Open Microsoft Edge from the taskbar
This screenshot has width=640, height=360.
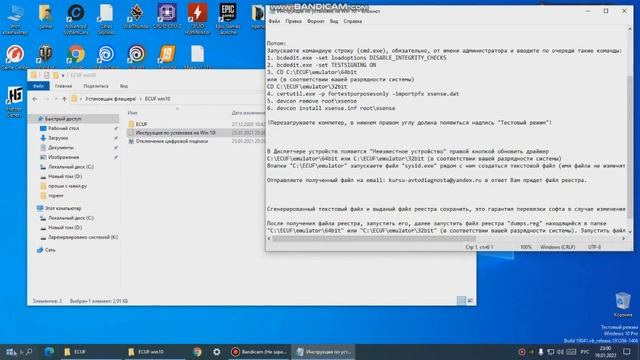[x=49, y=352]
